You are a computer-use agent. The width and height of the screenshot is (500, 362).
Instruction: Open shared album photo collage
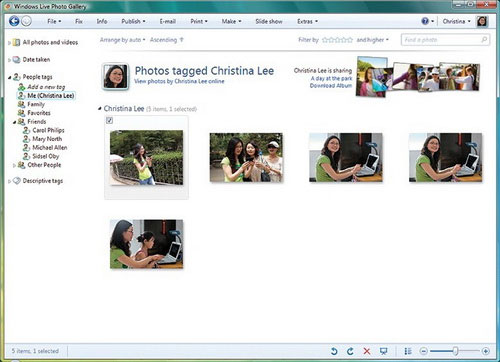(x=418, y=77)
